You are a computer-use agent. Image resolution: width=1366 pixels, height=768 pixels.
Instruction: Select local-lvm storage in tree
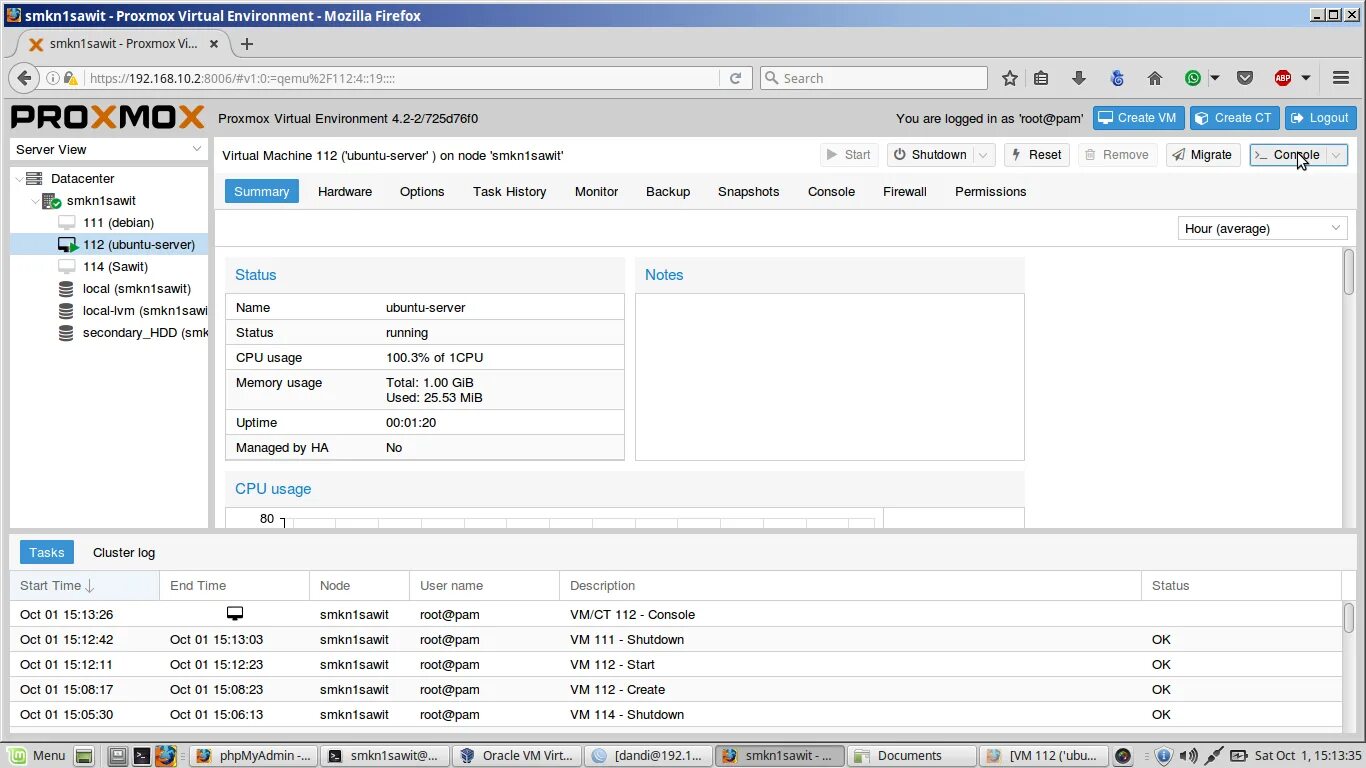click(145, 311)
